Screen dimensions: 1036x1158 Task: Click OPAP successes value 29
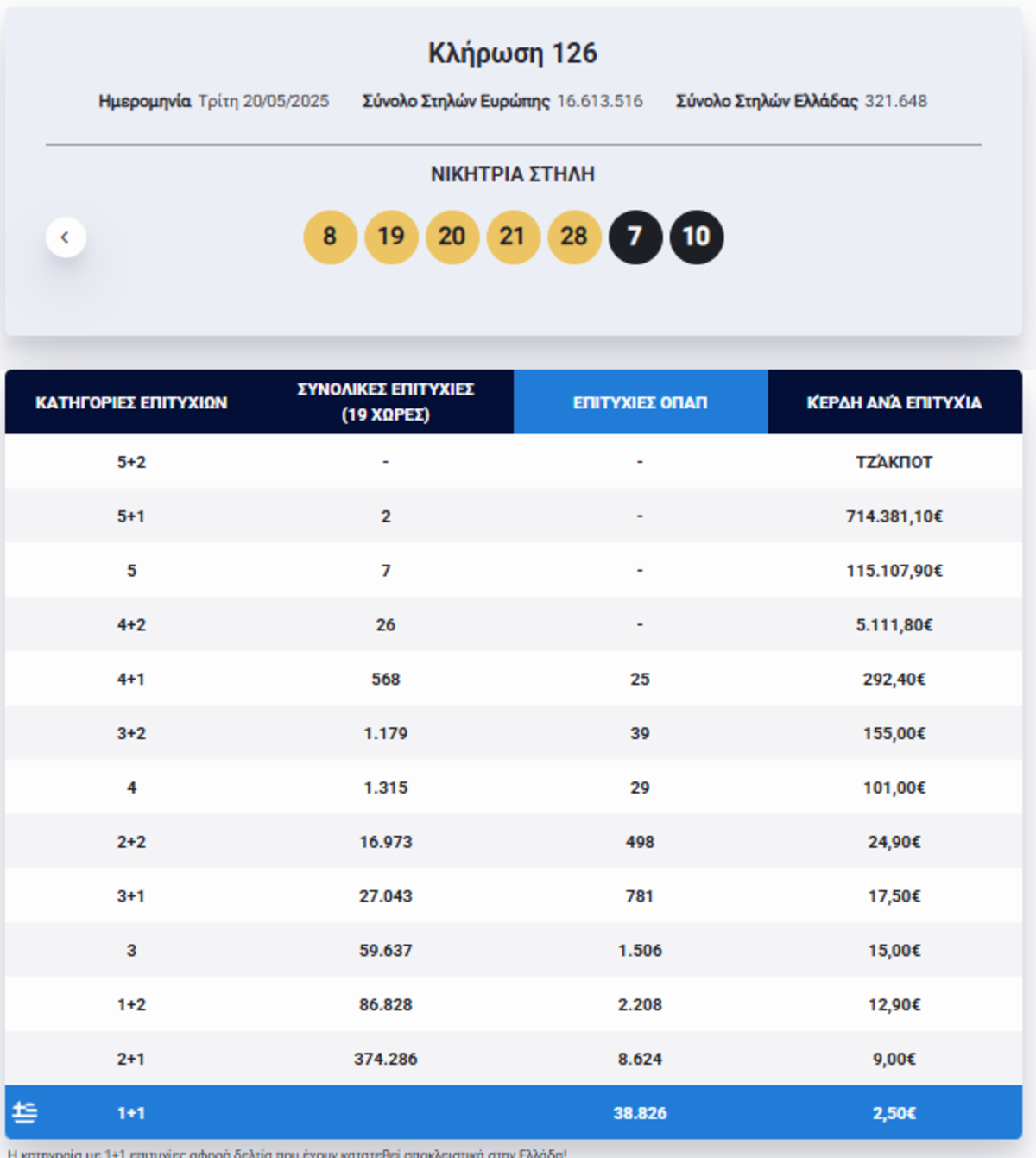coord(640,788)
